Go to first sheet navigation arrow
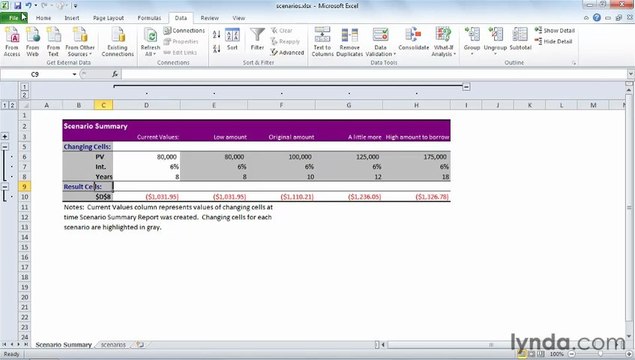Image resolution: width=635 pixels, height=360 pixels. pyautogui.click(x=4, y=345)
